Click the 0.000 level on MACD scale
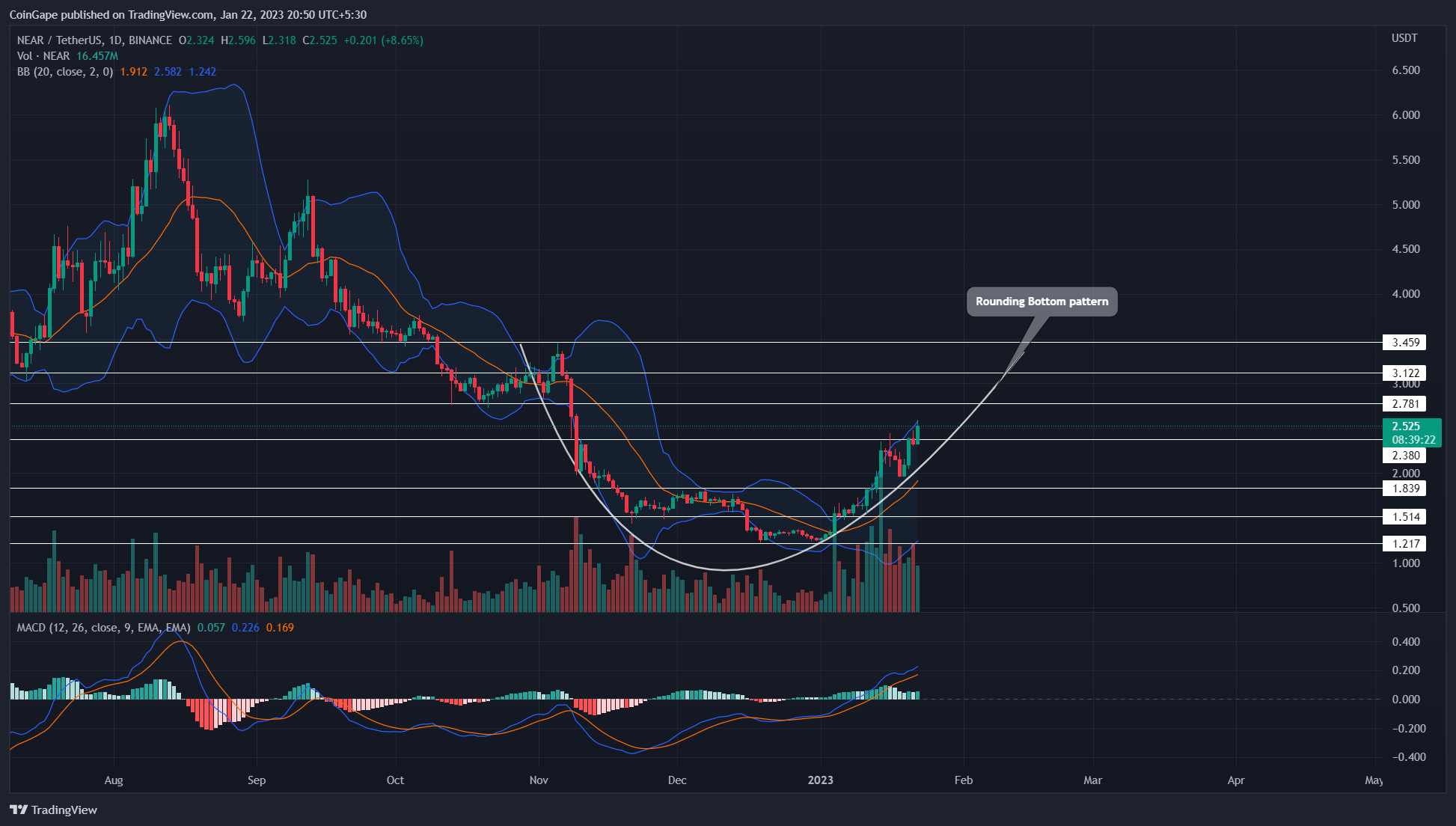The image size is (1456, 826). click(1405, 700)
